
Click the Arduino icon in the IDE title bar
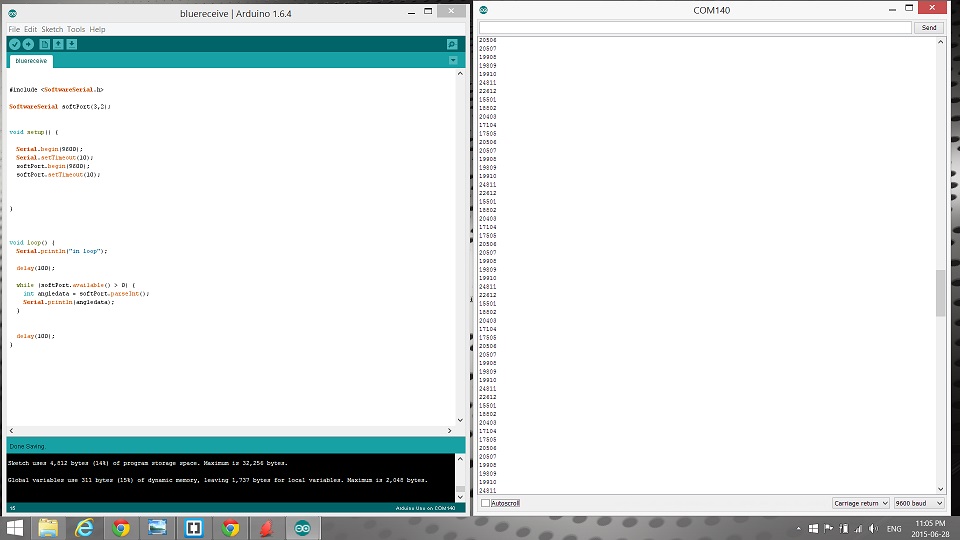(12, 13)
